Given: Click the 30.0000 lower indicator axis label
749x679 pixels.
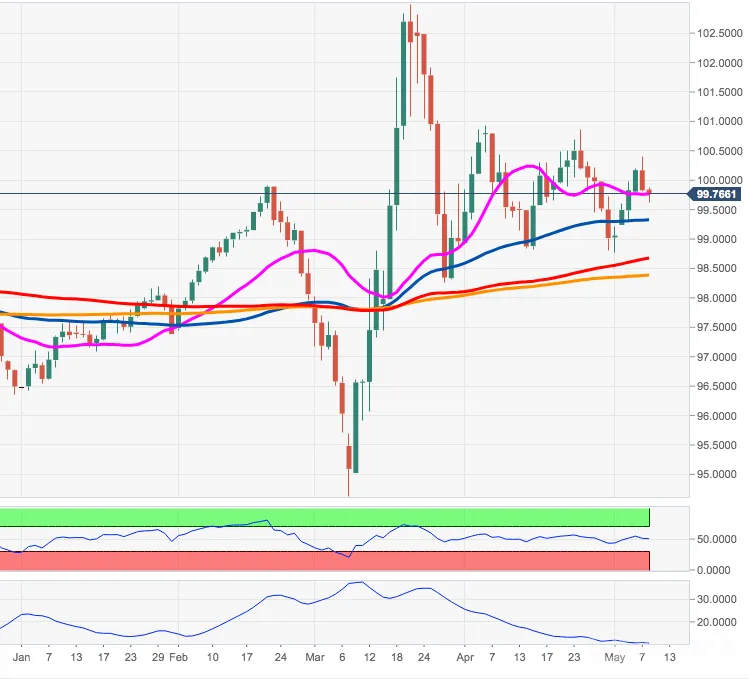Looking at the screenshot, I should (x=717, y=599).
